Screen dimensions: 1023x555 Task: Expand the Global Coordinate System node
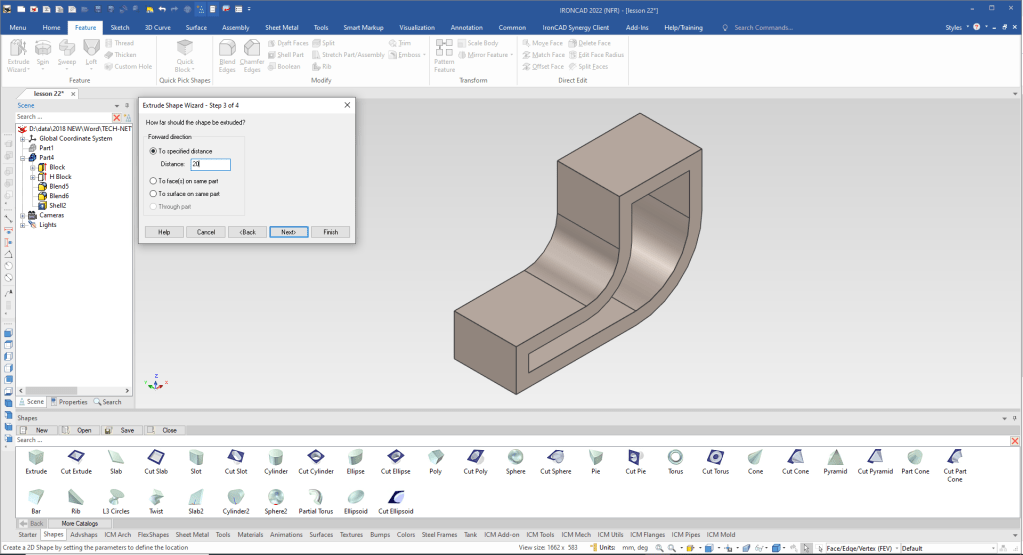click(x=22, y=139)
